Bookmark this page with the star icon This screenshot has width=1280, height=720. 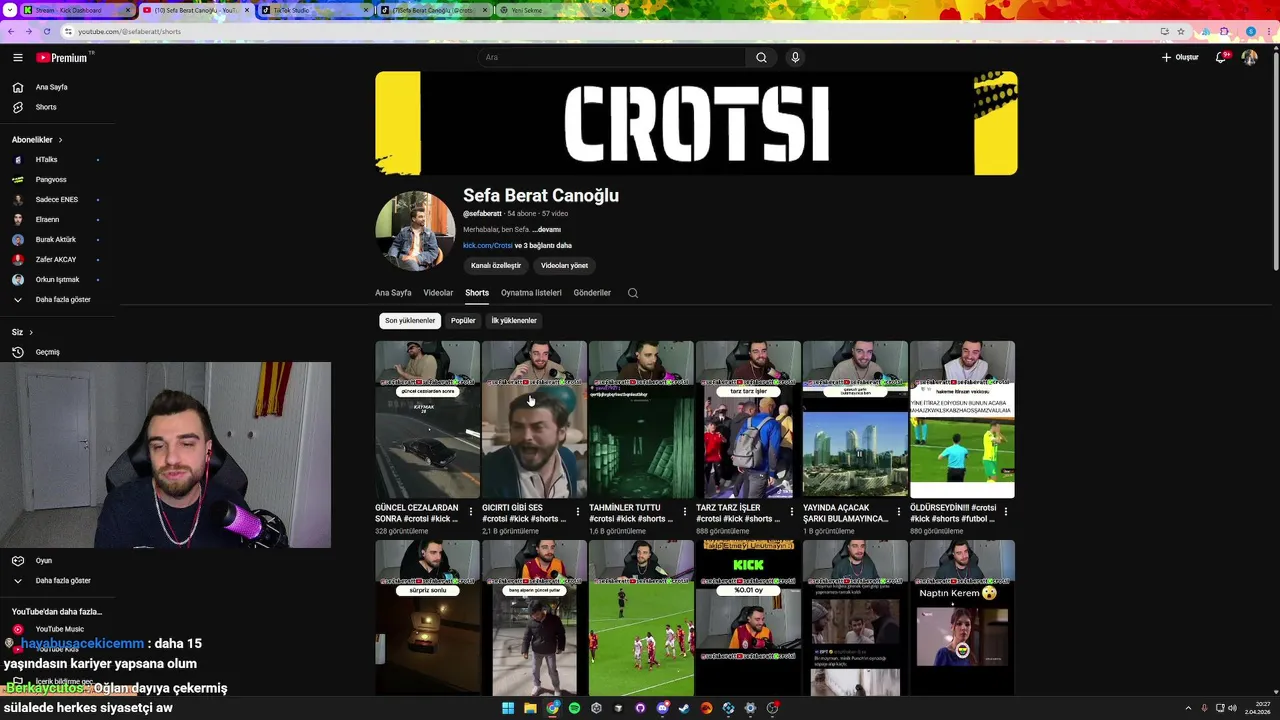1179,31
